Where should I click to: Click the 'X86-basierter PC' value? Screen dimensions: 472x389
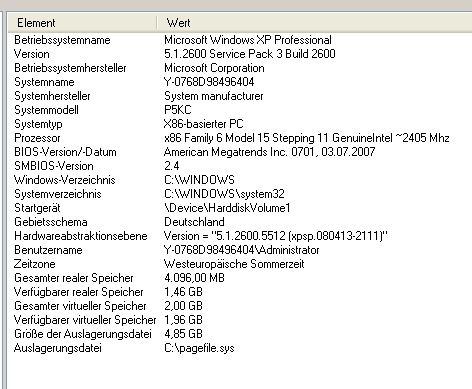point(203,124)
